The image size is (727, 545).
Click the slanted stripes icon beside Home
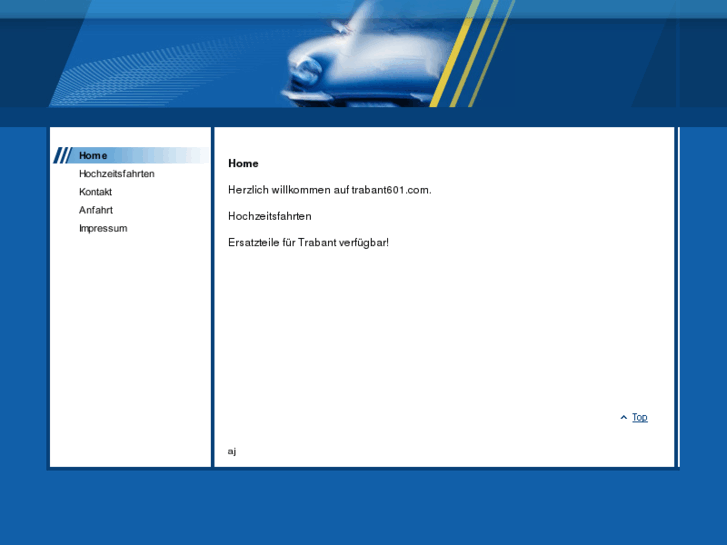[63, 155]
